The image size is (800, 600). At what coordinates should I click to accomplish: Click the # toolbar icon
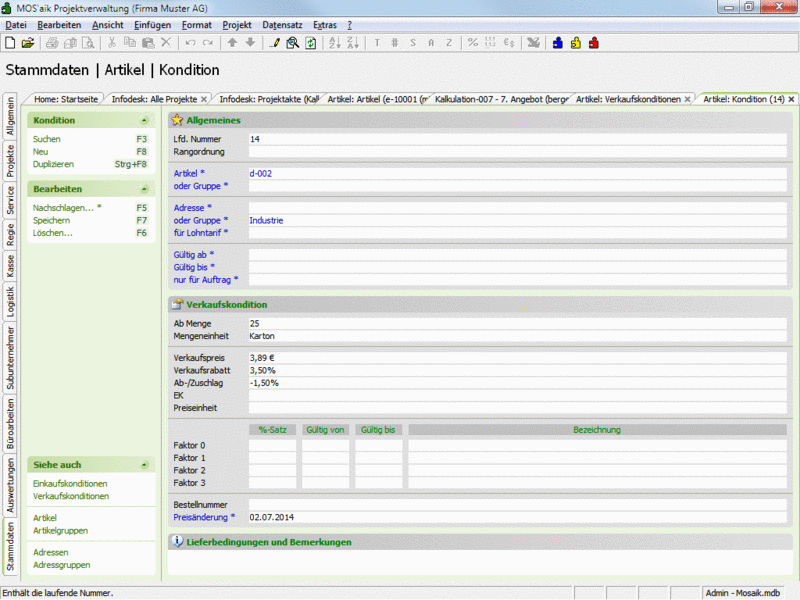tap(395, 43)
